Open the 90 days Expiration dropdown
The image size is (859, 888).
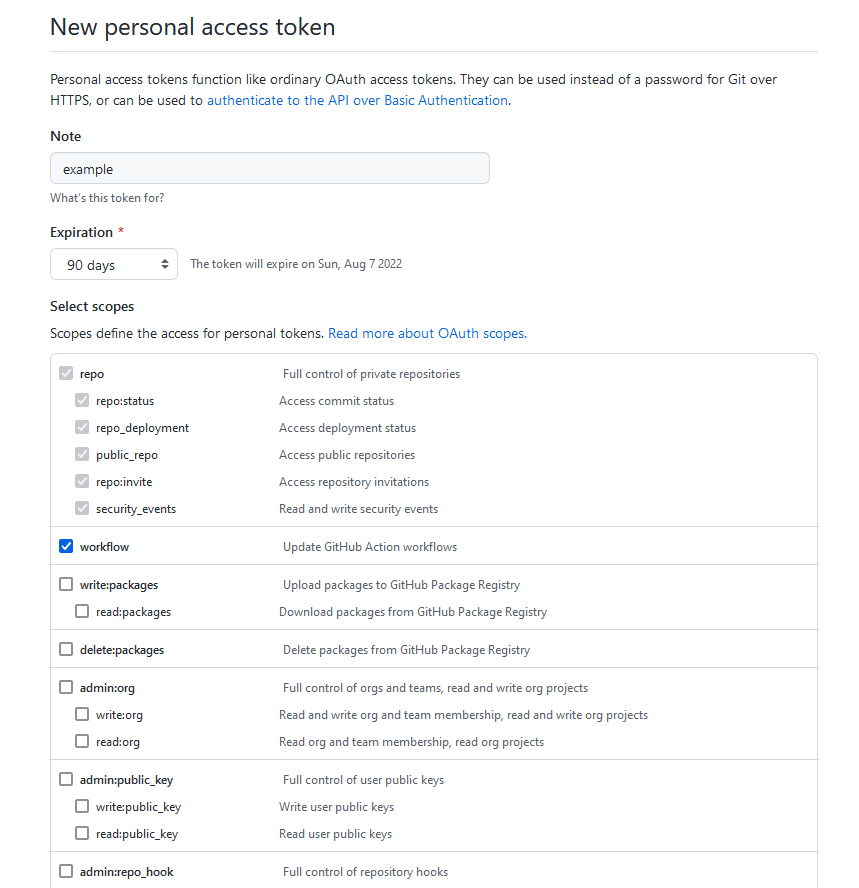tap(114, 264)
